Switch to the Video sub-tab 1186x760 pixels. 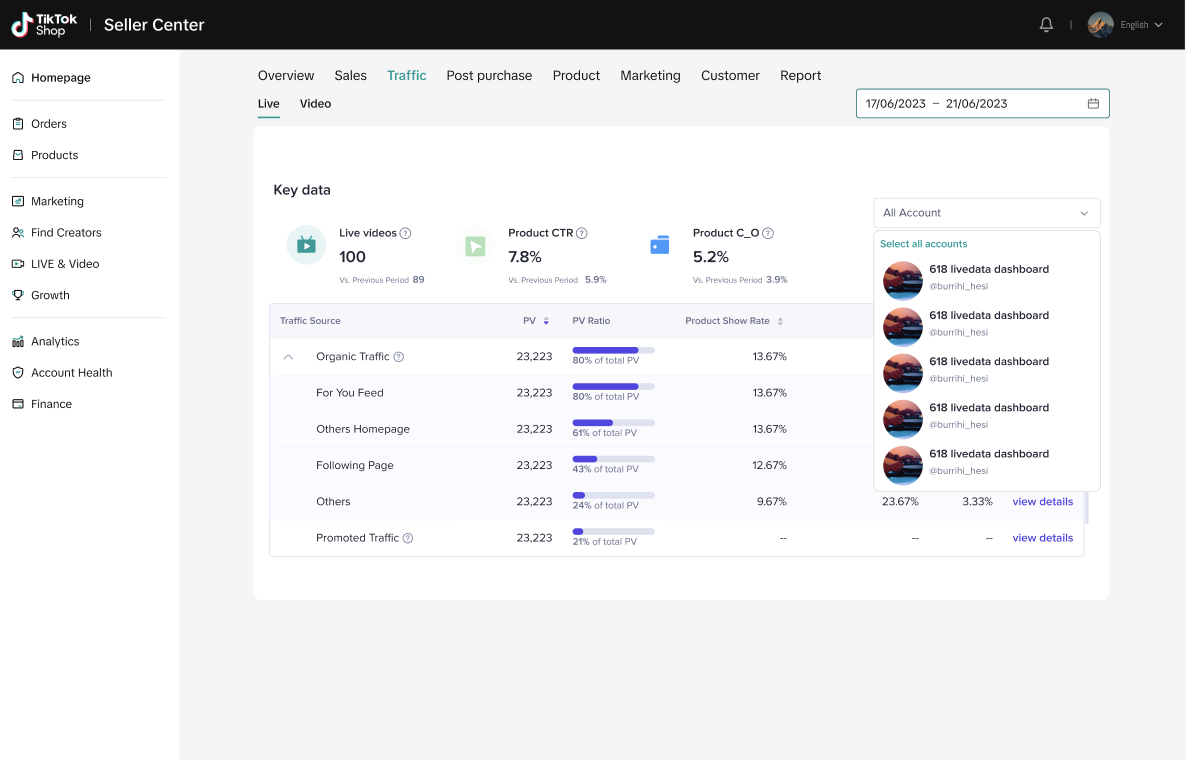click(315, 104)
